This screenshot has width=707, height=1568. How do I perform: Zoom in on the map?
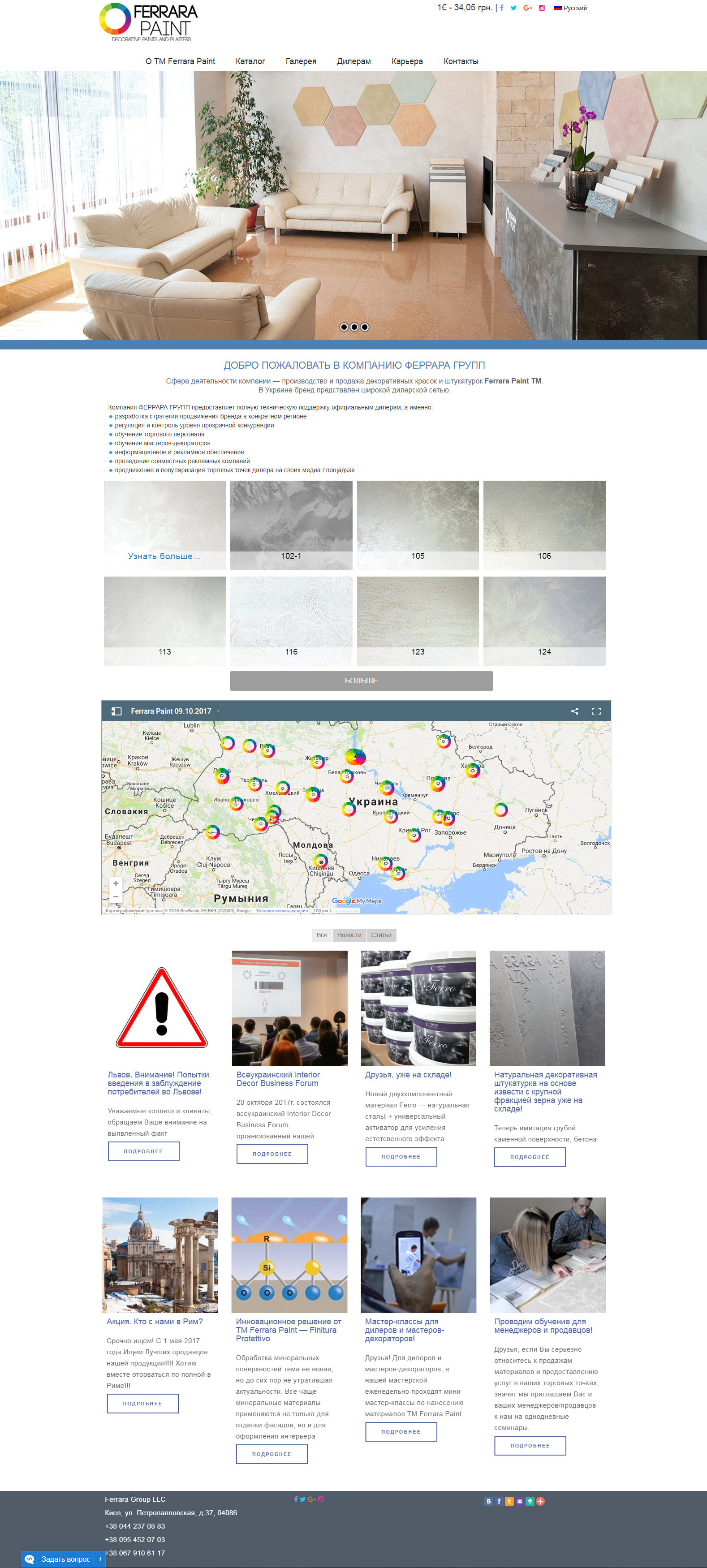(116, 883)
